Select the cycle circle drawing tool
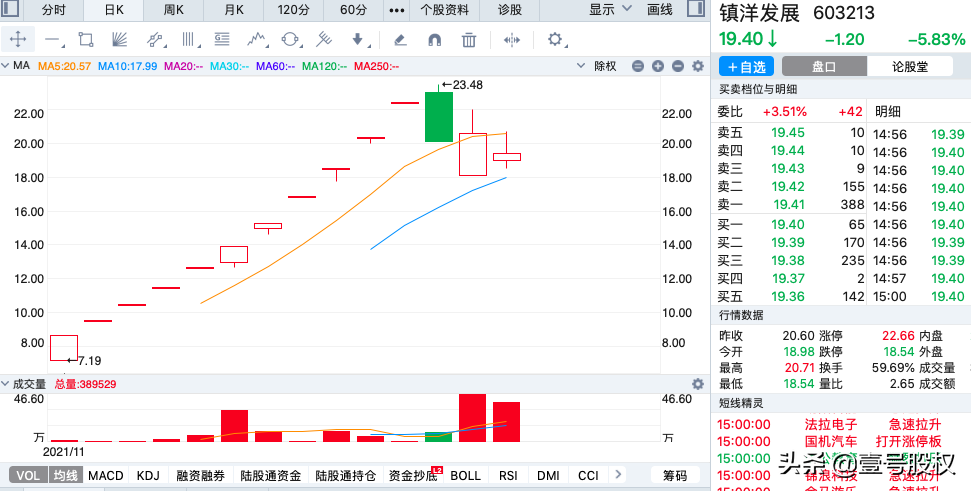The image size is (971, 491). pyautogui.click(x=290, y=40)
